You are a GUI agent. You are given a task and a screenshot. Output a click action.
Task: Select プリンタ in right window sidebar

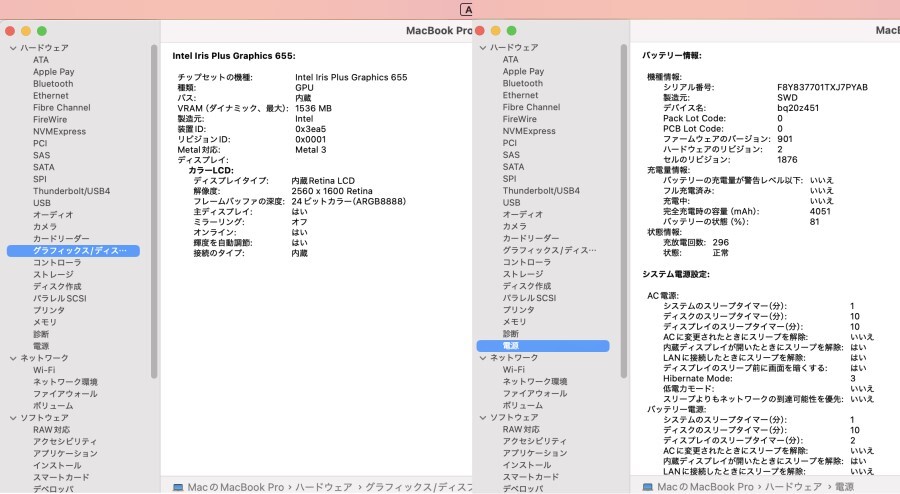(x=518, y=310)
